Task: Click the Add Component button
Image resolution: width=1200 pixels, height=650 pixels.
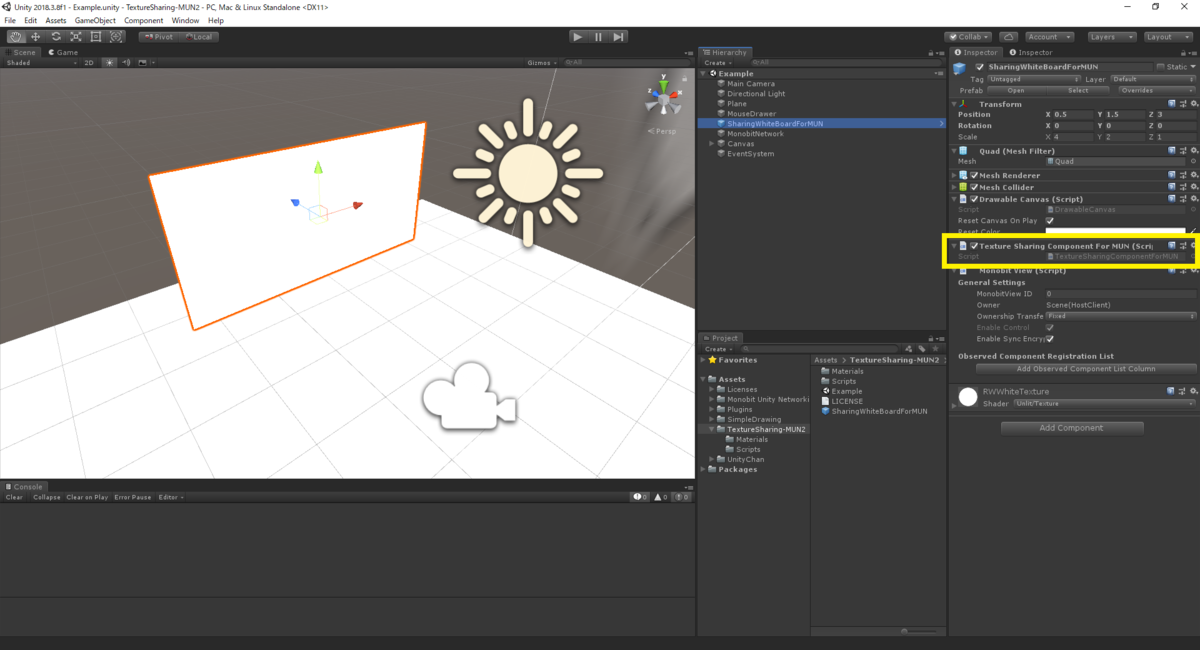Action: [x=1071, y=427]
